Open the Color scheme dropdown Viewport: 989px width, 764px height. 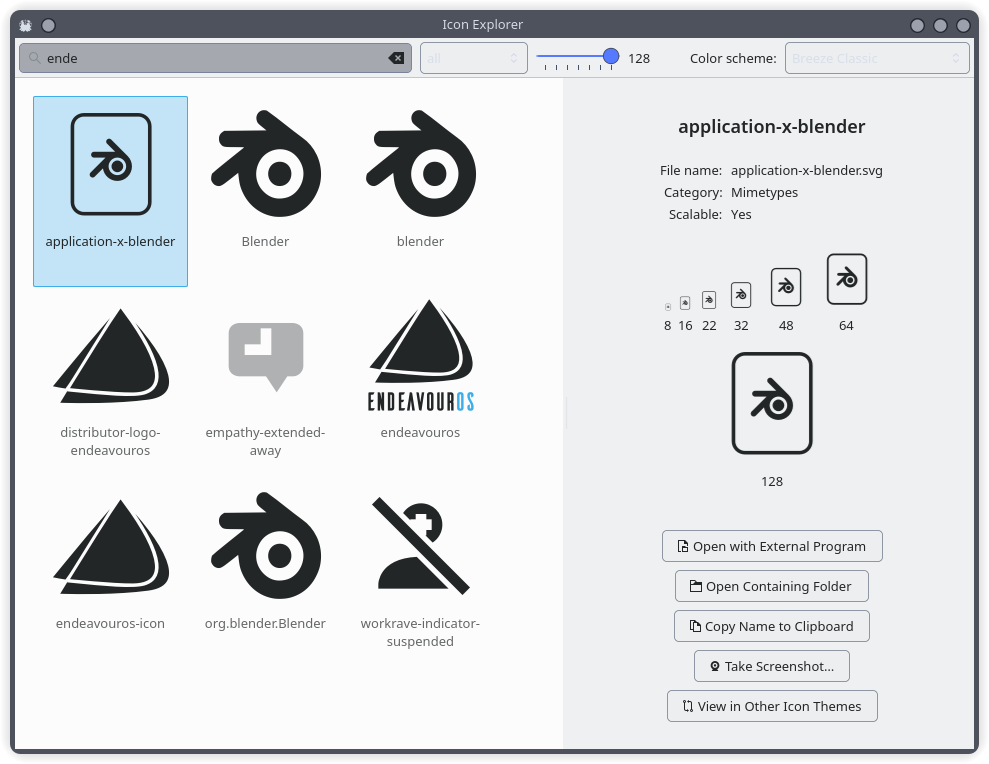pos(876,58)
